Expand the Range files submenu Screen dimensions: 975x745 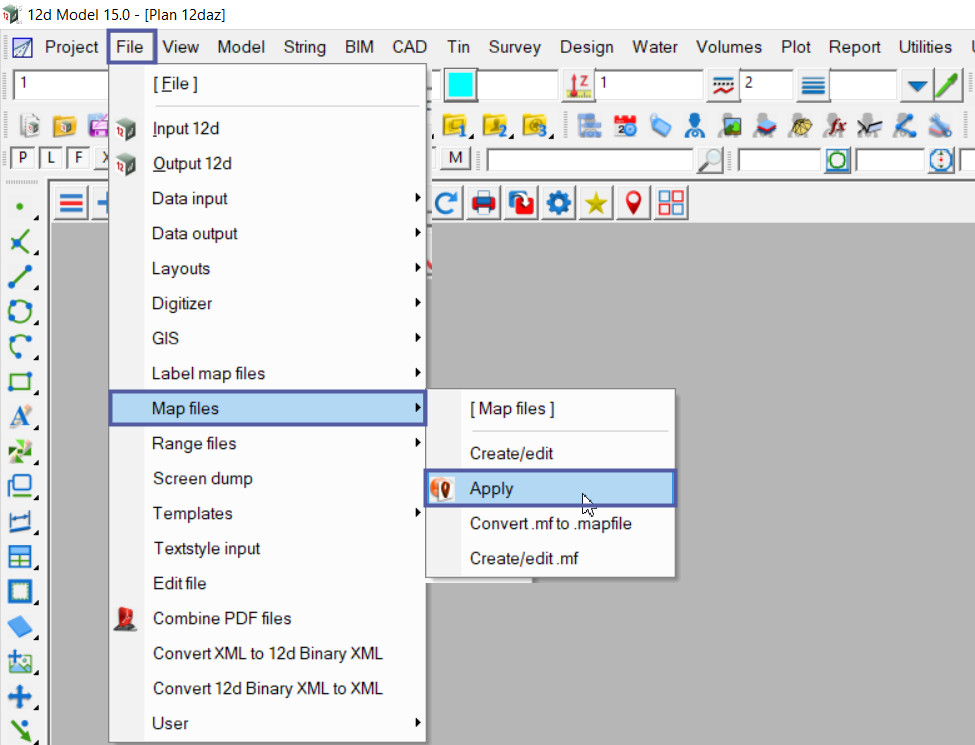tap(267, 443)
